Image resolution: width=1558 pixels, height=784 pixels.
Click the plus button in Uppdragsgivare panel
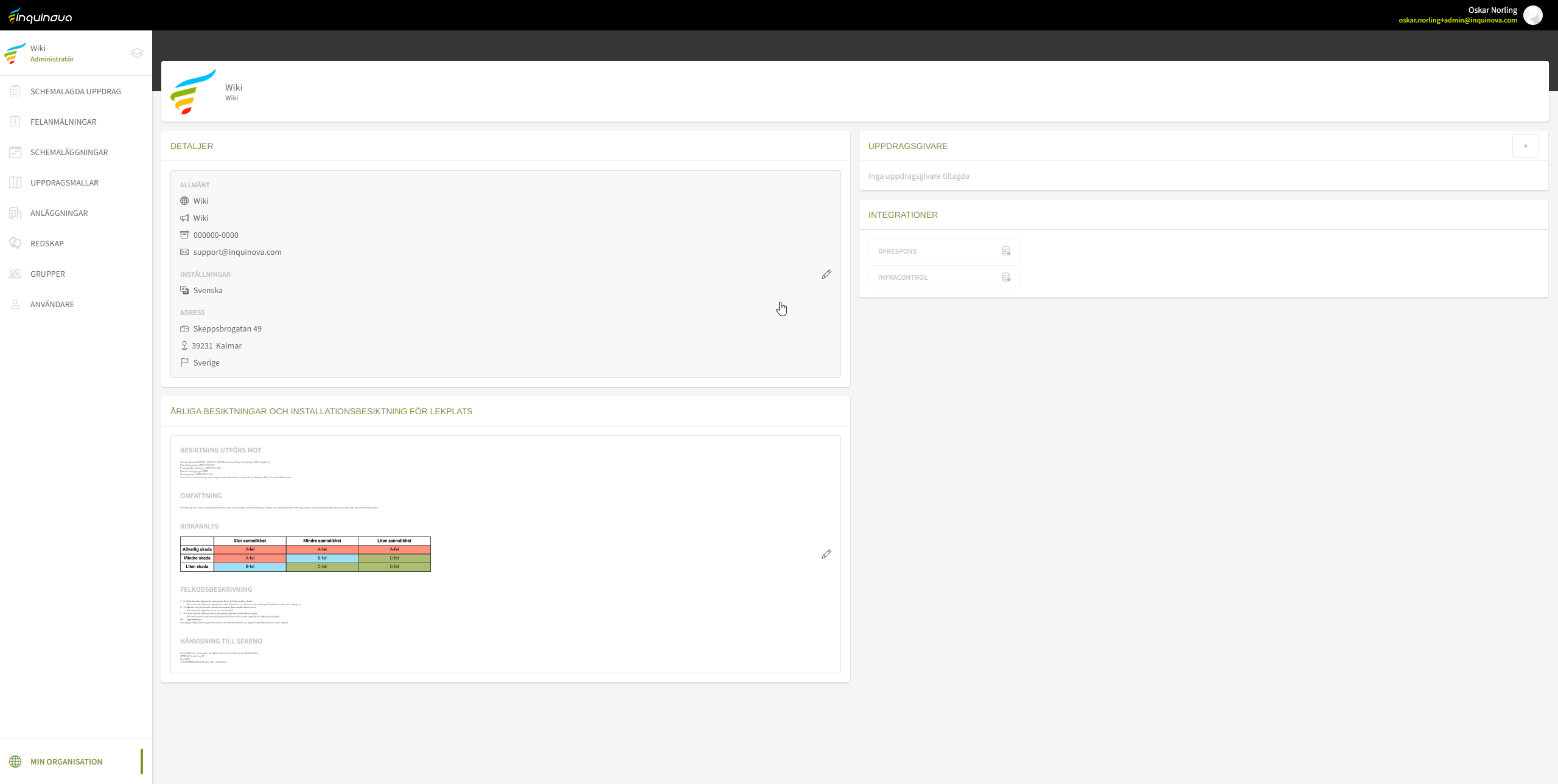point(1525,146)
